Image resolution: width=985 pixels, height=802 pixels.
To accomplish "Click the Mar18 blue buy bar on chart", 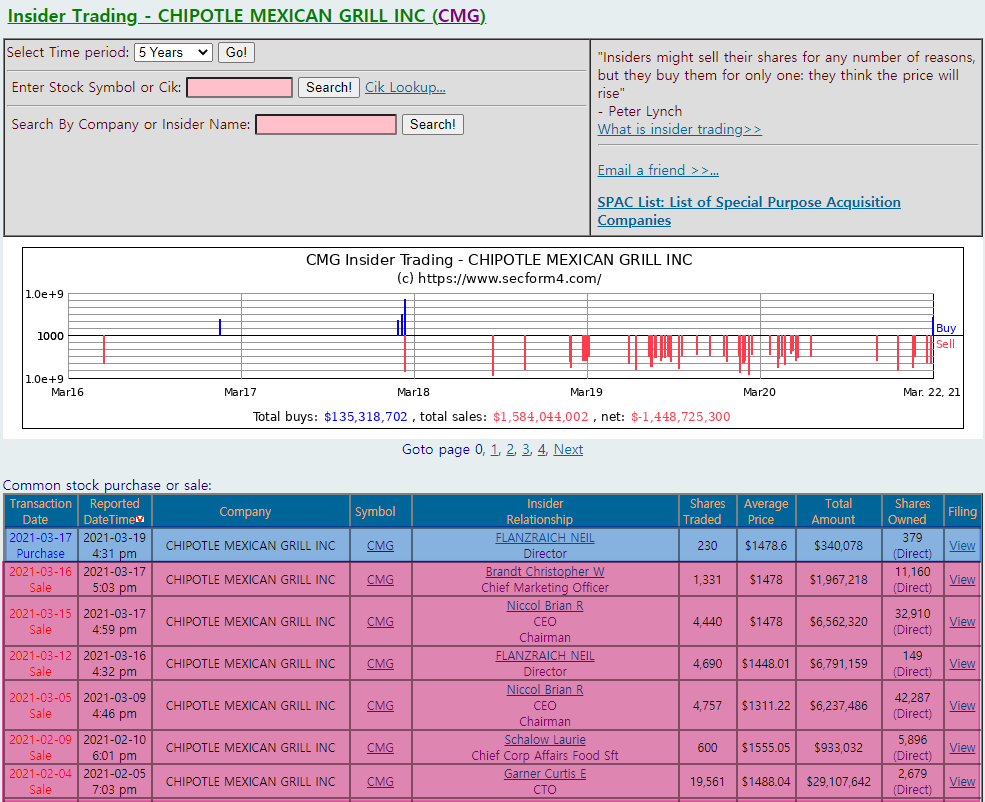I will pyautogui.click(x=405, y=317).
